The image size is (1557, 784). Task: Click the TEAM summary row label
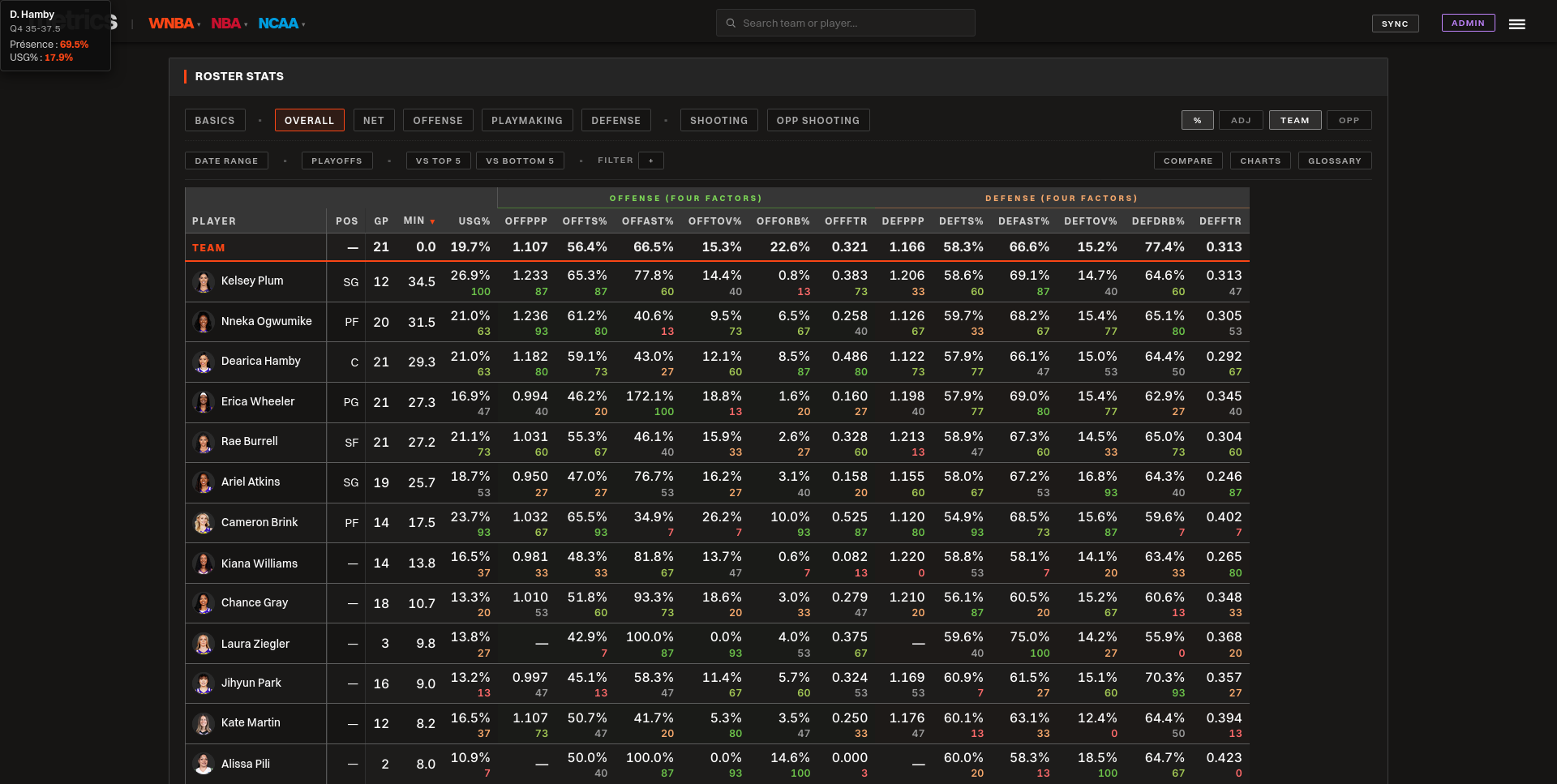tap(208, 247)
